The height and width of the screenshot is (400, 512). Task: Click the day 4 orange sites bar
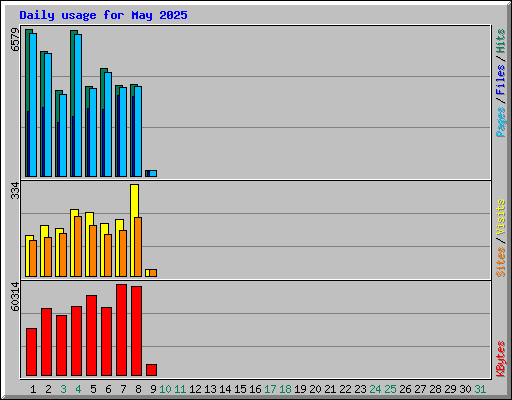[x=78, y=246]
